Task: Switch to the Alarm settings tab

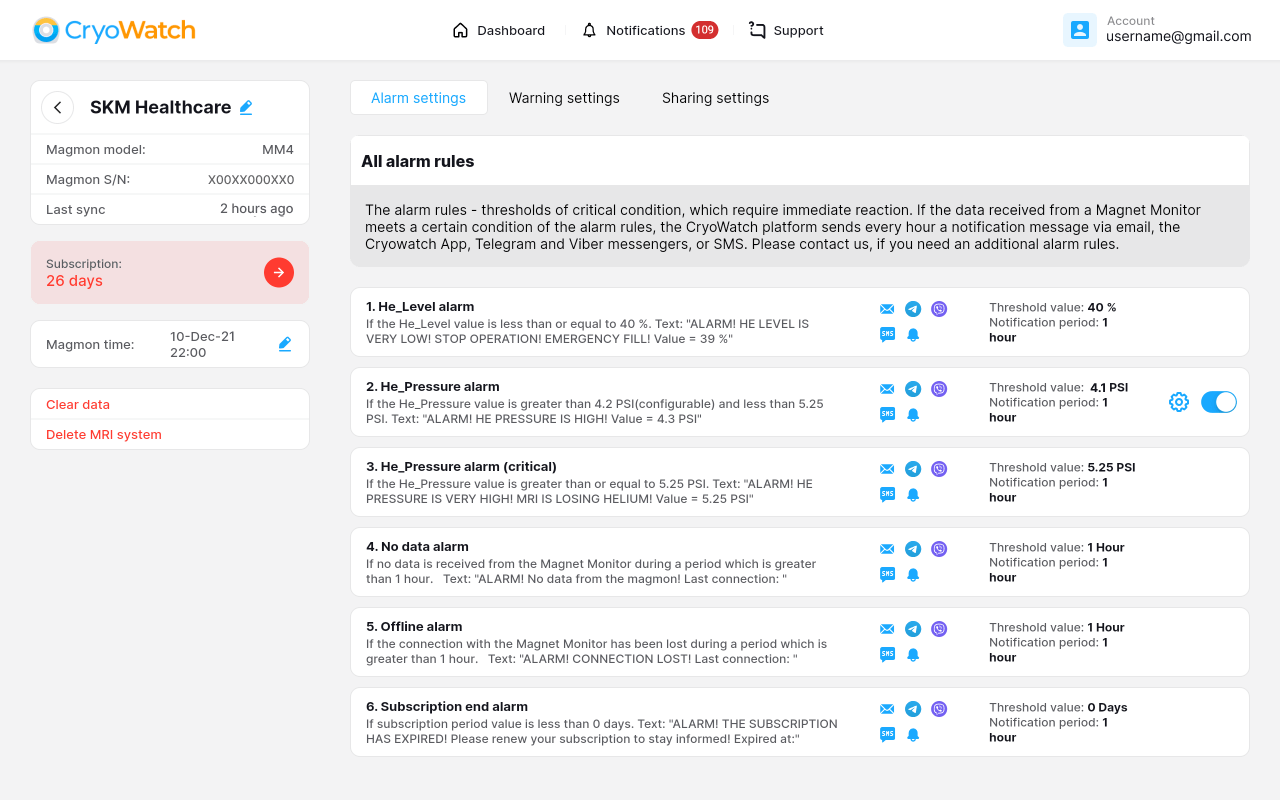Action: tap(419, 98)
